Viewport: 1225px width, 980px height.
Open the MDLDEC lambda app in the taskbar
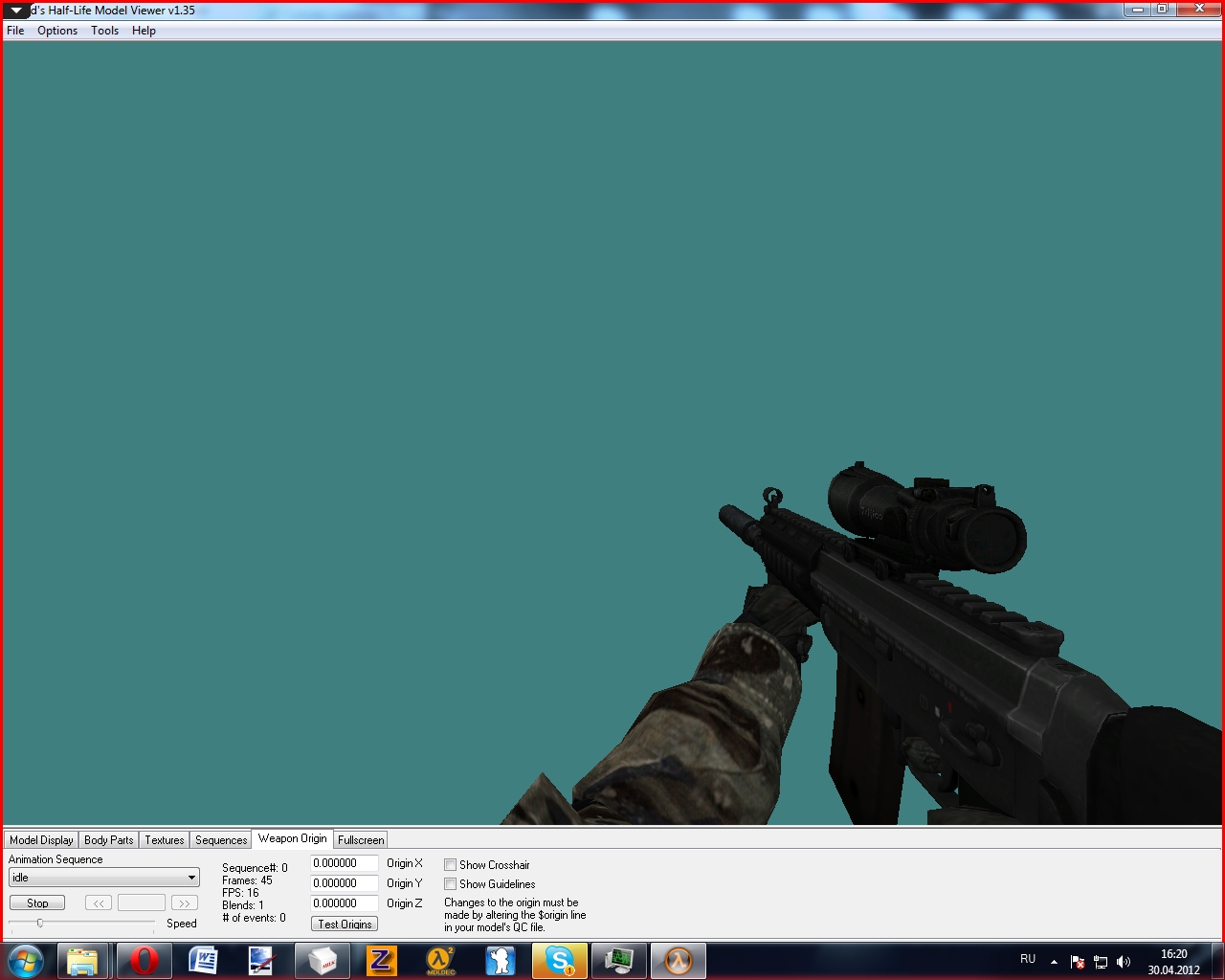441,960
